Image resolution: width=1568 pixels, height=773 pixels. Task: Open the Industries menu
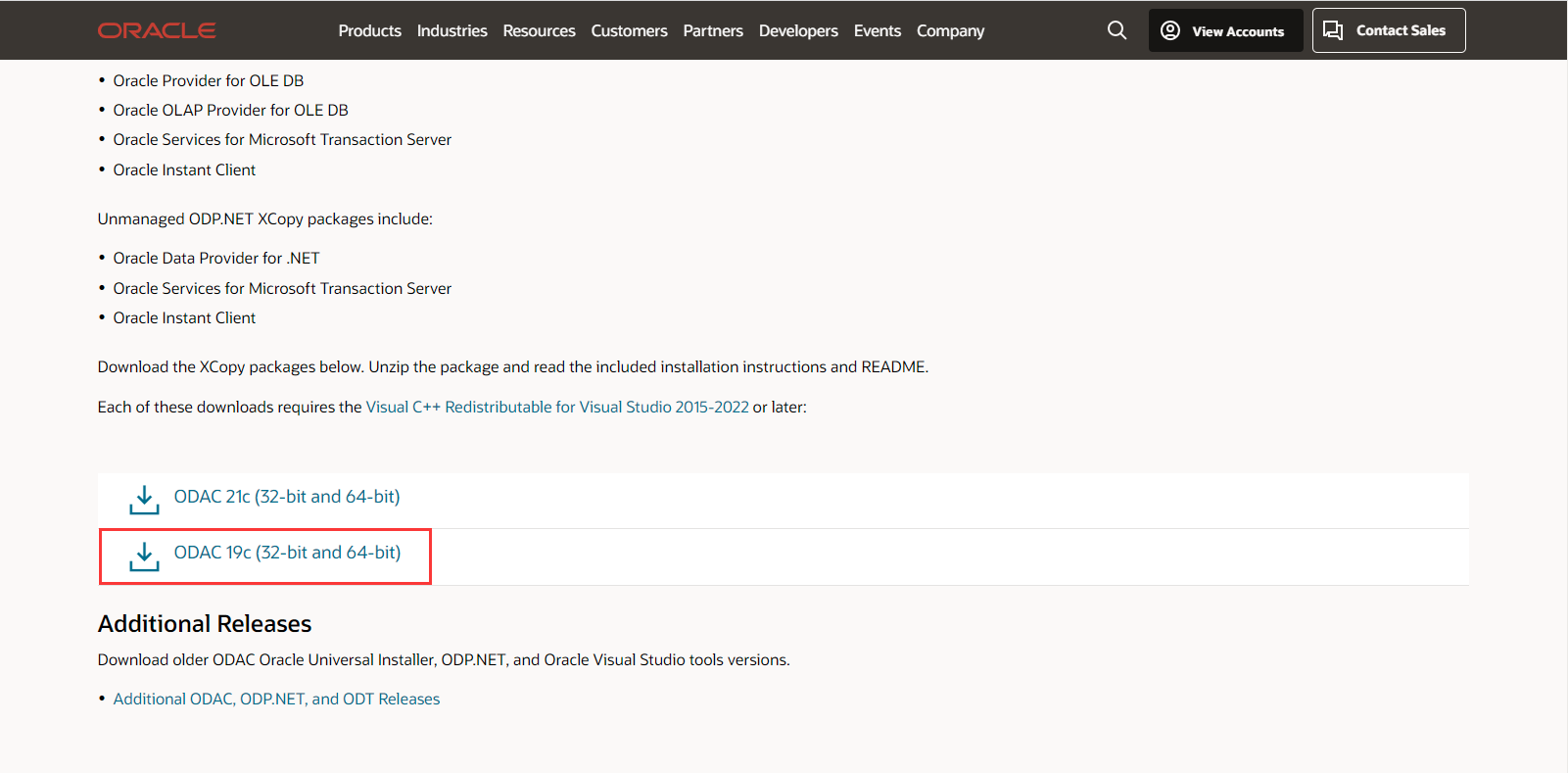(x=451, y=30)
